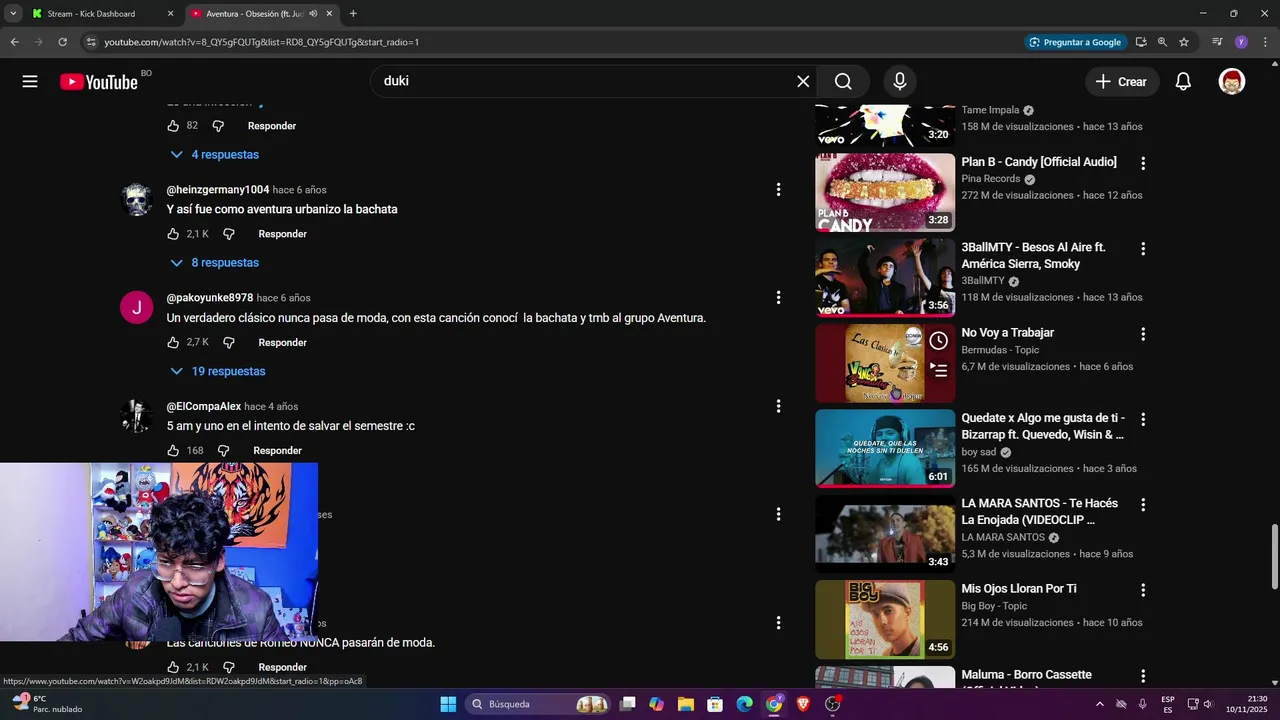Open menu for 3BallMTY Besos Al Aire video
This screenshot has height=720, width=1280.
1143,248
